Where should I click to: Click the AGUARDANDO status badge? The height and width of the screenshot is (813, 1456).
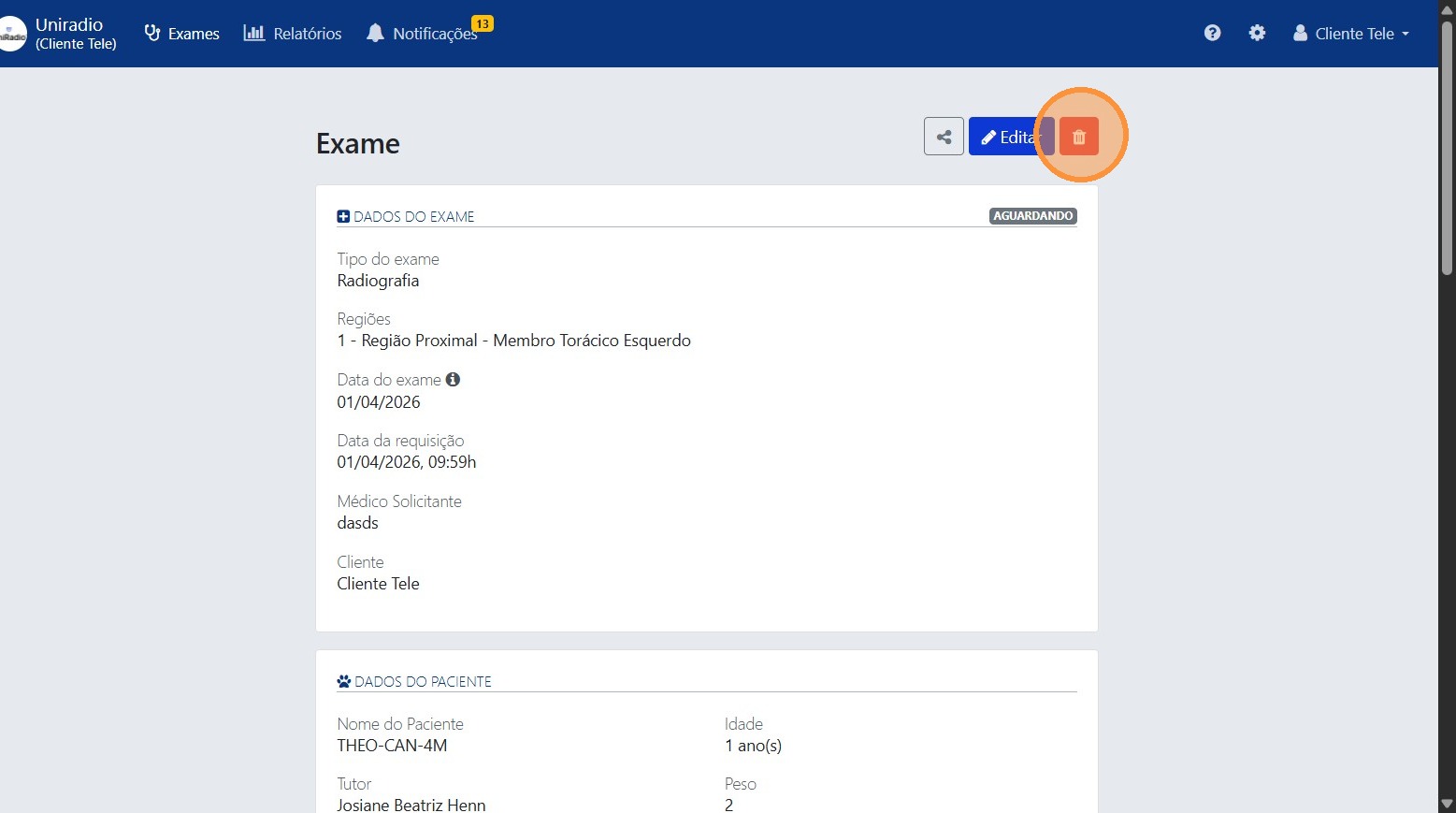point(1032,216)
